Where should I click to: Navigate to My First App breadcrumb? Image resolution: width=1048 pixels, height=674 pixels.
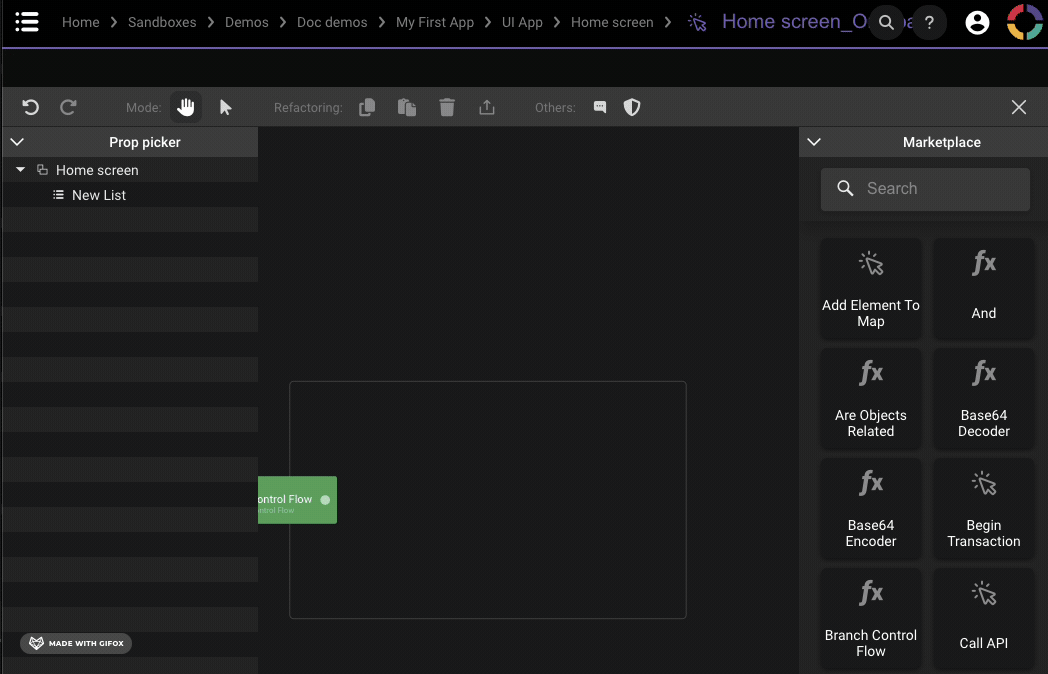click(x=435, y=22)
